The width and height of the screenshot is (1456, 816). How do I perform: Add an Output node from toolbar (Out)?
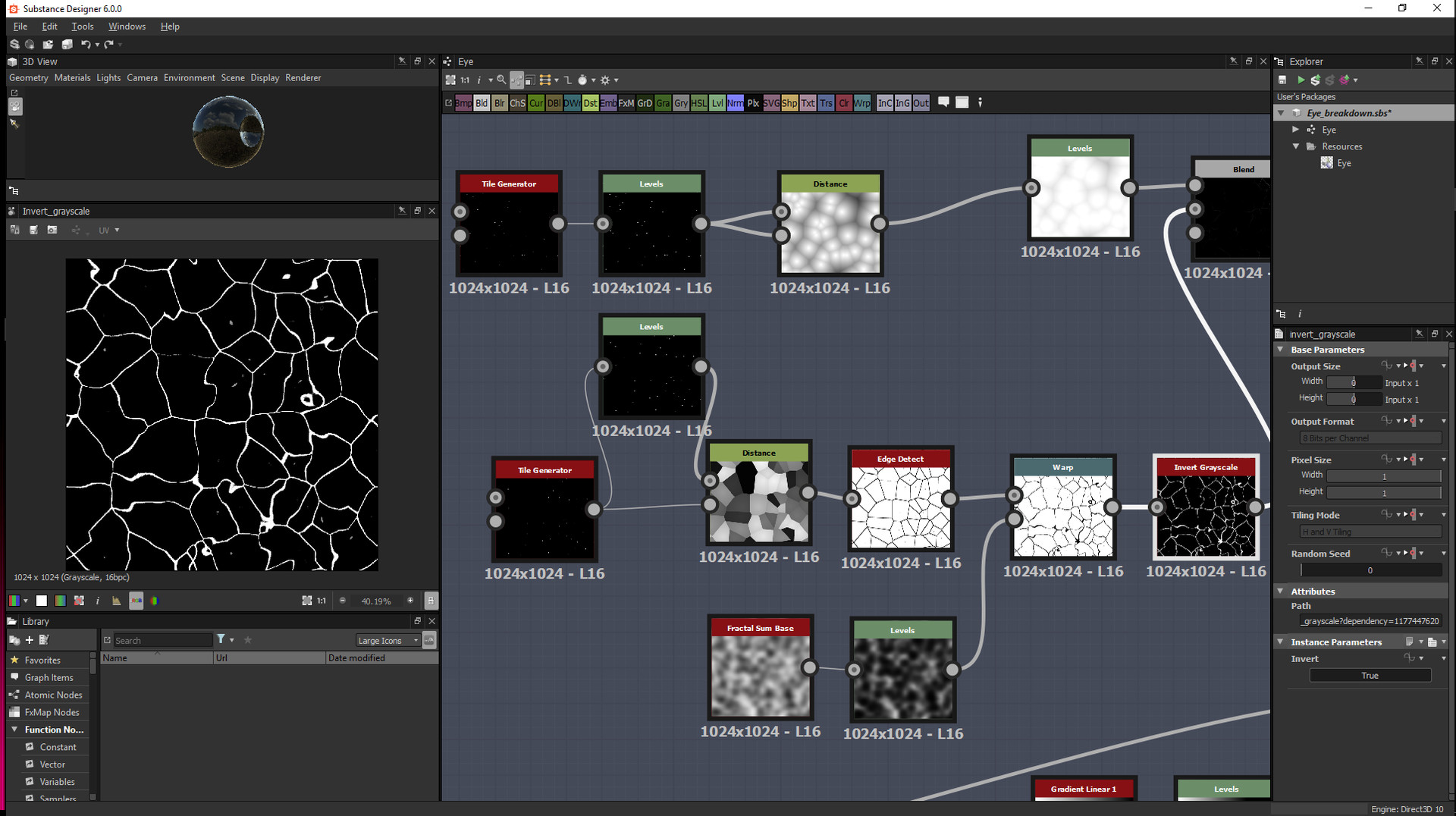tap(921, 103)
